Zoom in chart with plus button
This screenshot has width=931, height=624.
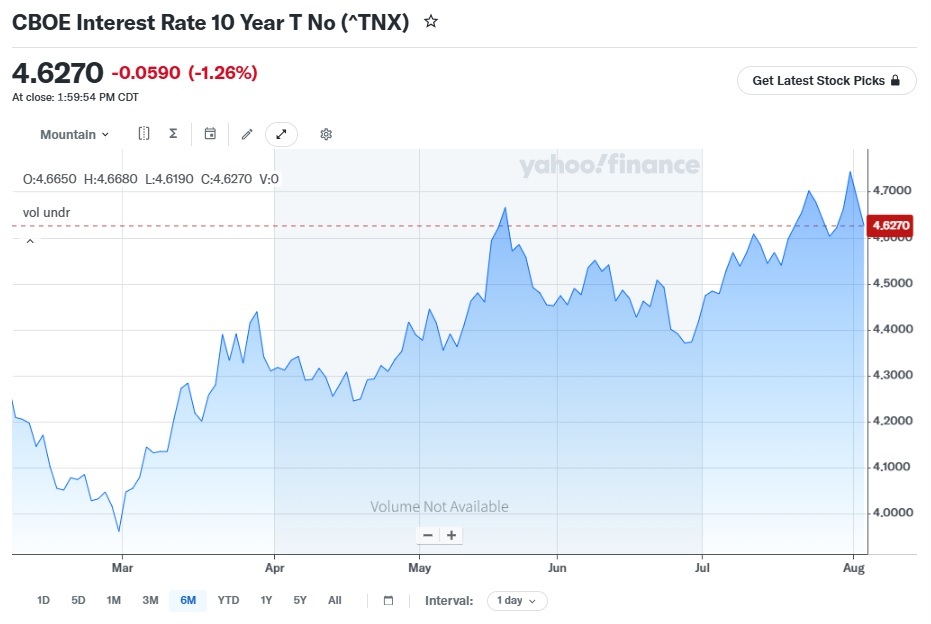[x=451, y=536]
